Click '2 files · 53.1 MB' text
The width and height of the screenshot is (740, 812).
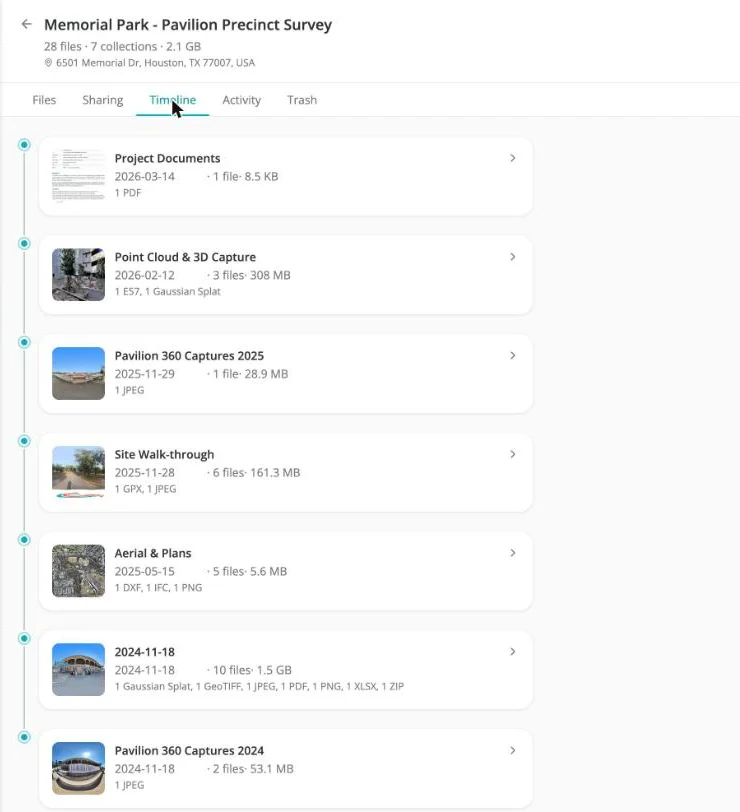click(x=250, y=769)
